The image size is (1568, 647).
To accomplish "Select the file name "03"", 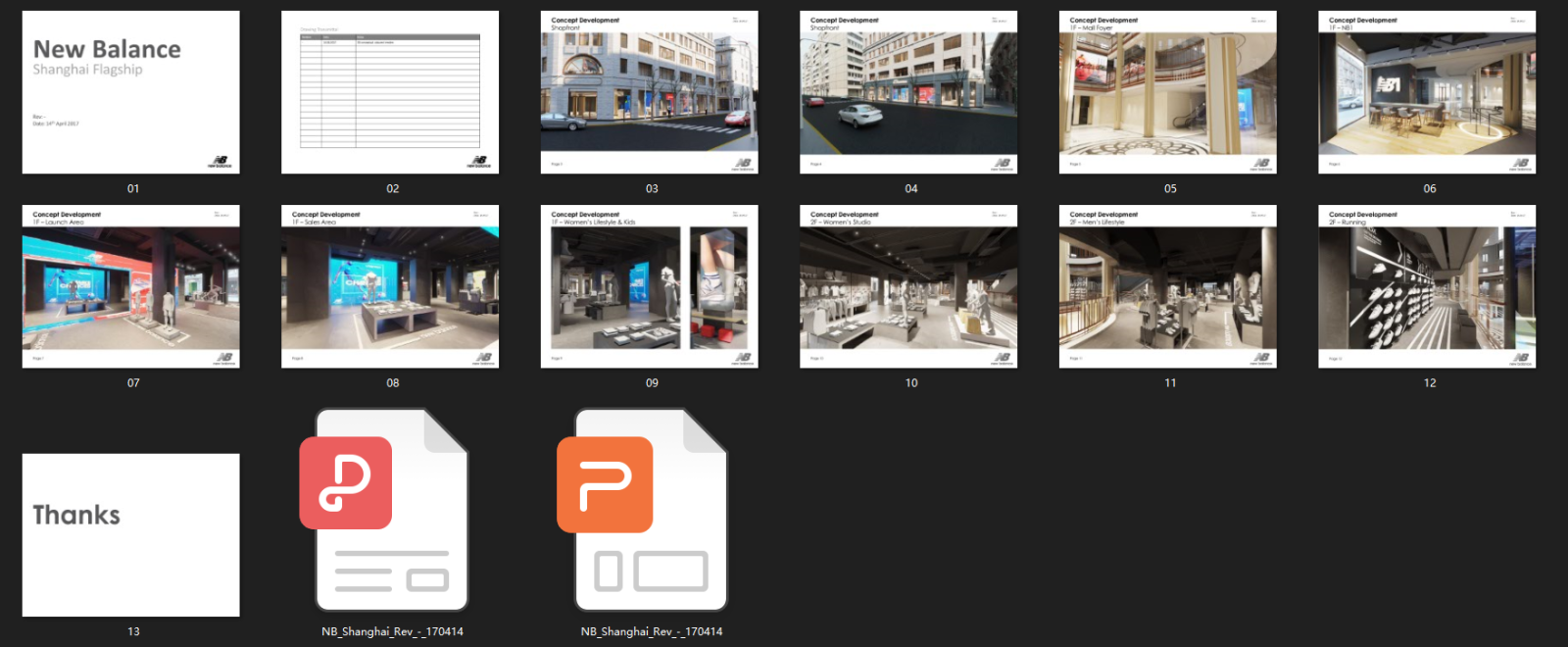I will [652, 188].
